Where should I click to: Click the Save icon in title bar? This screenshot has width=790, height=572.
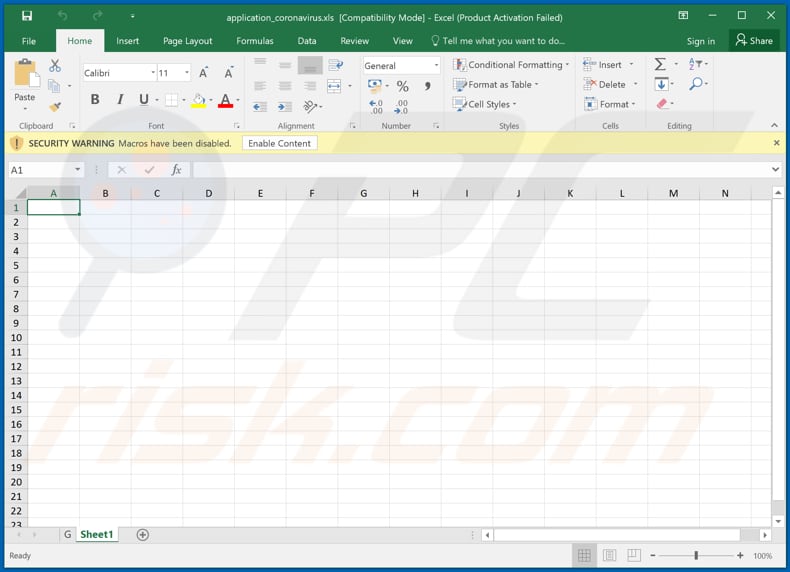(x=27, y=16)
